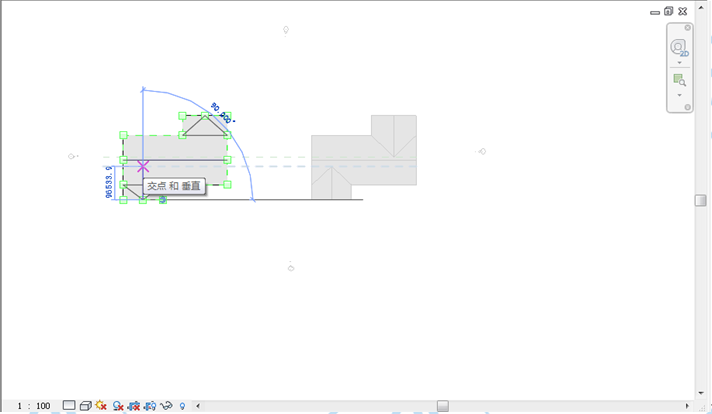Click the vertical scrollbar thumb
Viewport: 712px width, 414px height.
[701, 200]
